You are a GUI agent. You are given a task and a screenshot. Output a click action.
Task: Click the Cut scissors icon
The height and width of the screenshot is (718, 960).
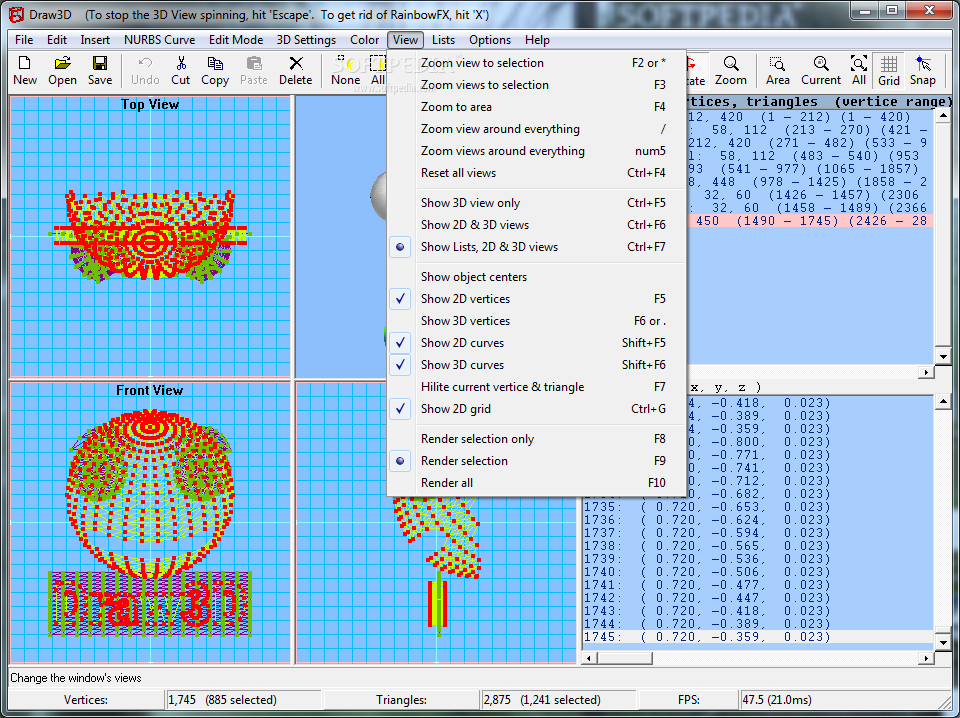(x=181, y=70)
